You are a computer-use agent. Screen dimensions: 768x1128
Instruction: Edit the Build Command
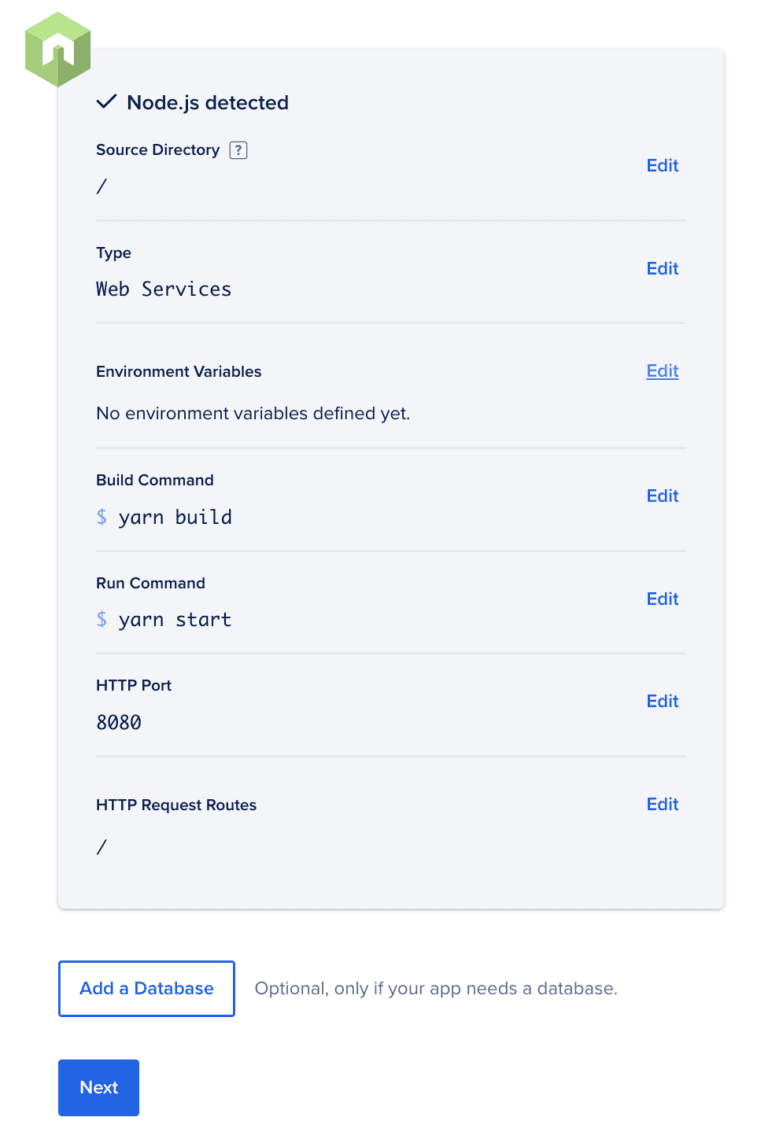(x=662, y=496)
